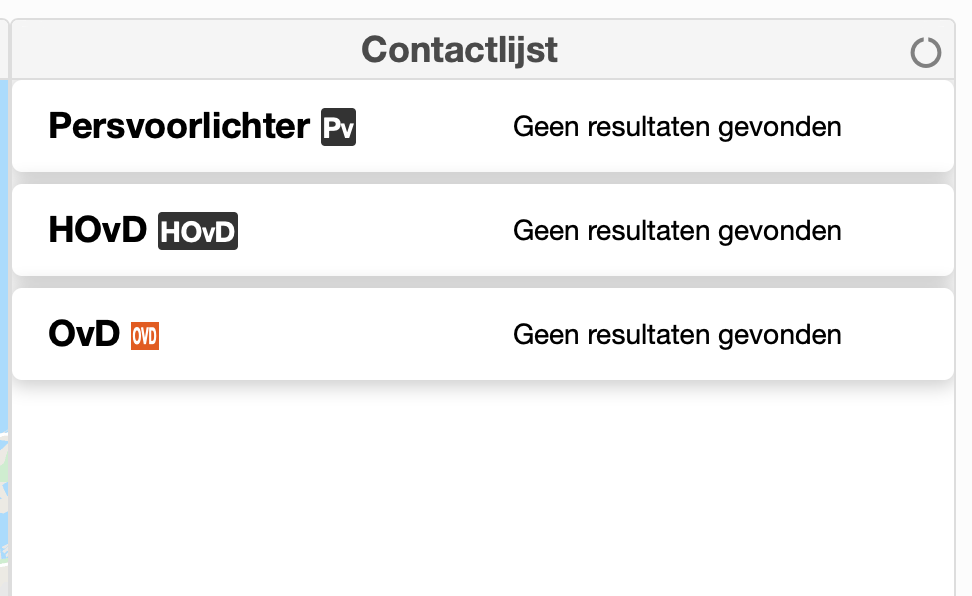This screenshot has width=972, height=596.
Task: Click the gray divider between Persvoorlichter and HOvD cards
Action: [x=483, y=178]
